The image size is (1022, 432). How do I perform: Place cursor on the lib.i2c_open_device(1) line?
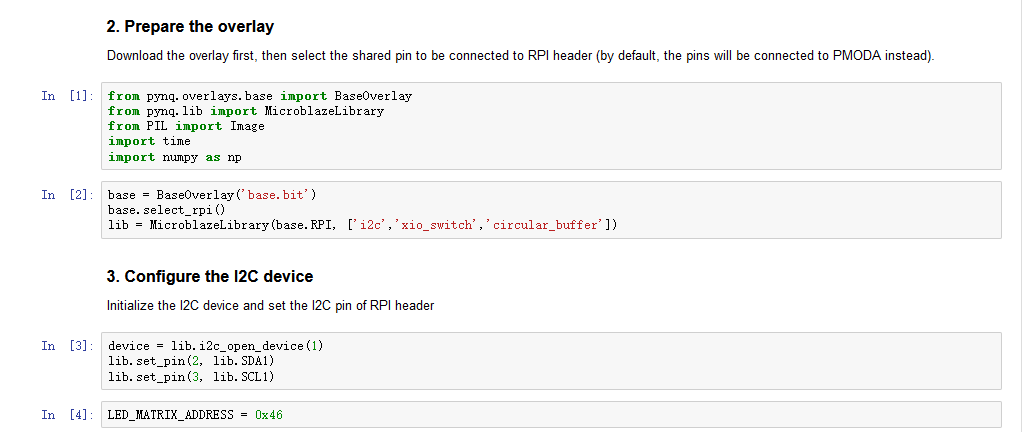click(x=215, y=346)
